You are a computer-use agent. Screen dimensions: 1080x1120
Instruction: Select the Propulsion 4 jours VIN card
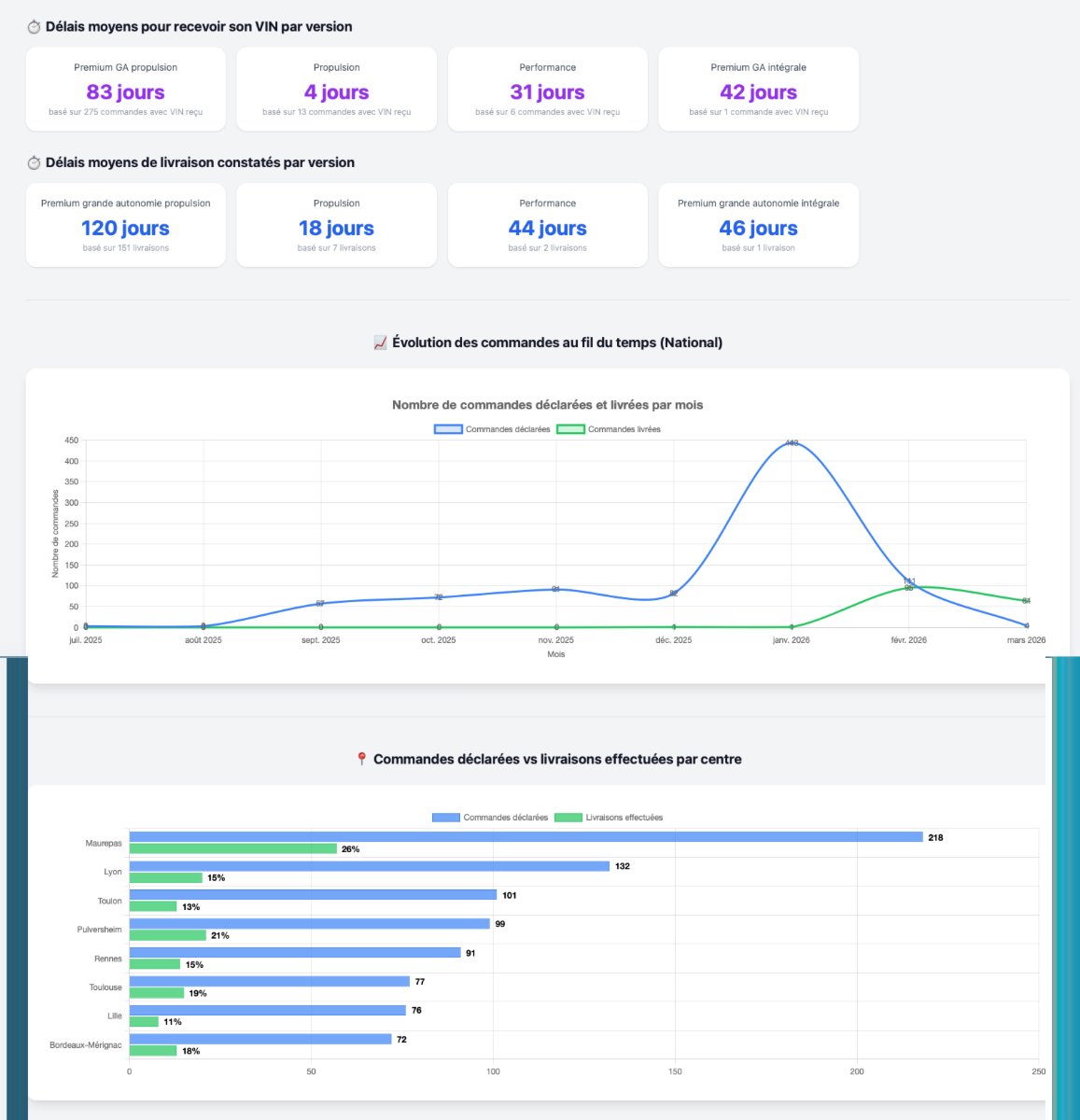click(x=337, y=90)
